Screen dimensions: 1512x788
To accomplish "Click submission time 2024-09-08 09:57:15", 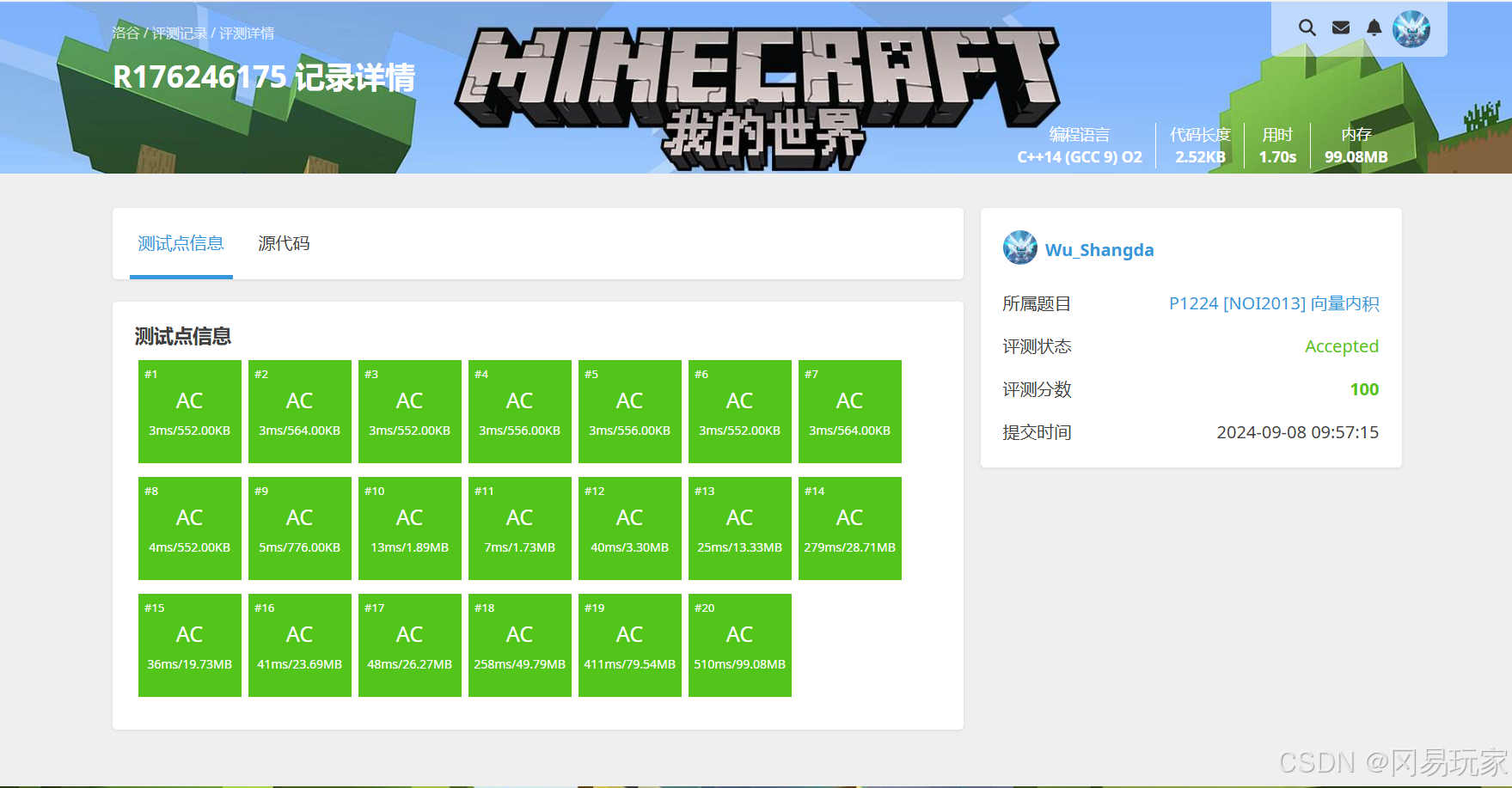I will 1297,432.
